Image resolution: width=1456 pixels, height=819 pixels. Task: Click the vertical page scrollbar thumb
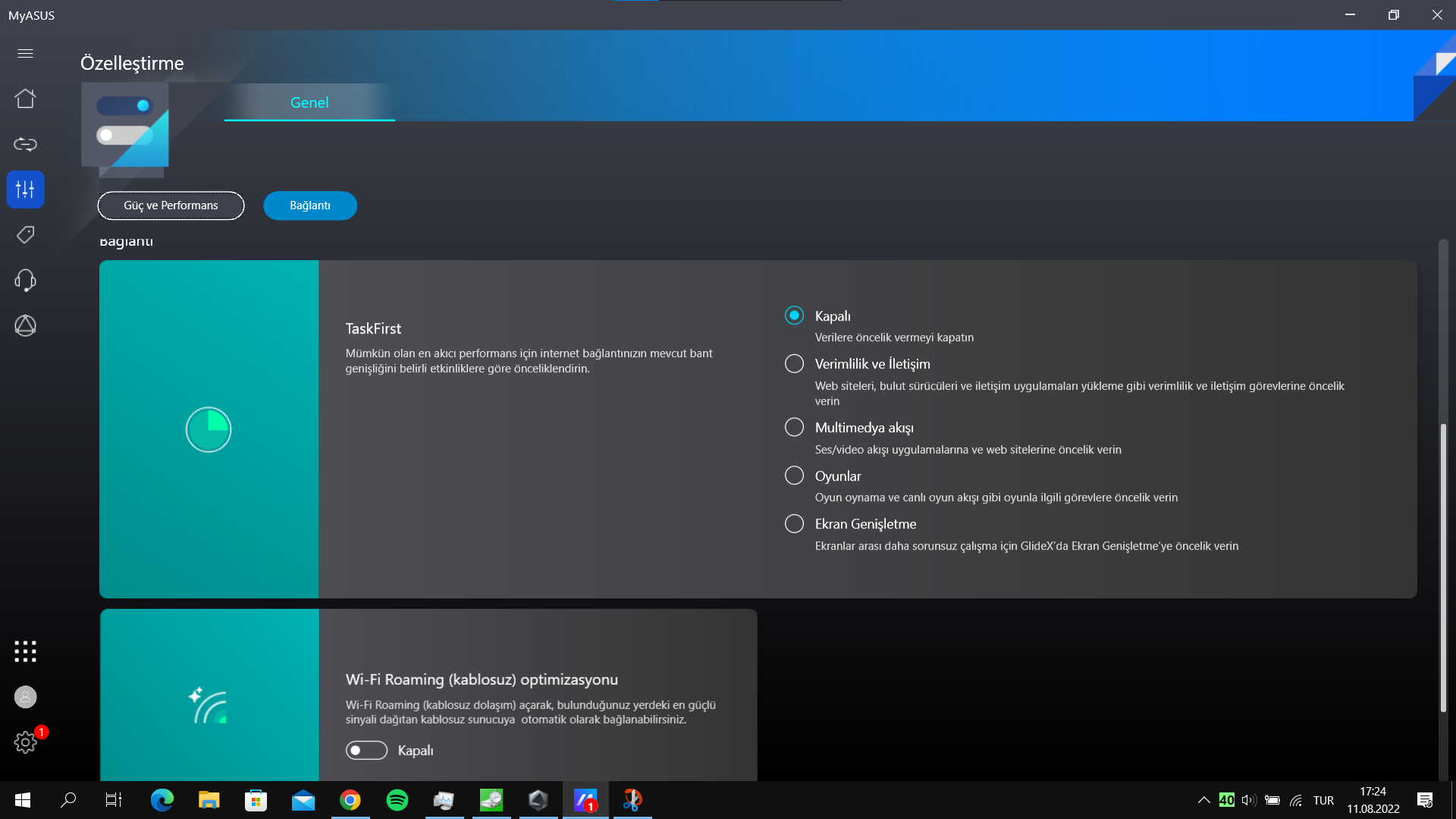coord(1443,569)
